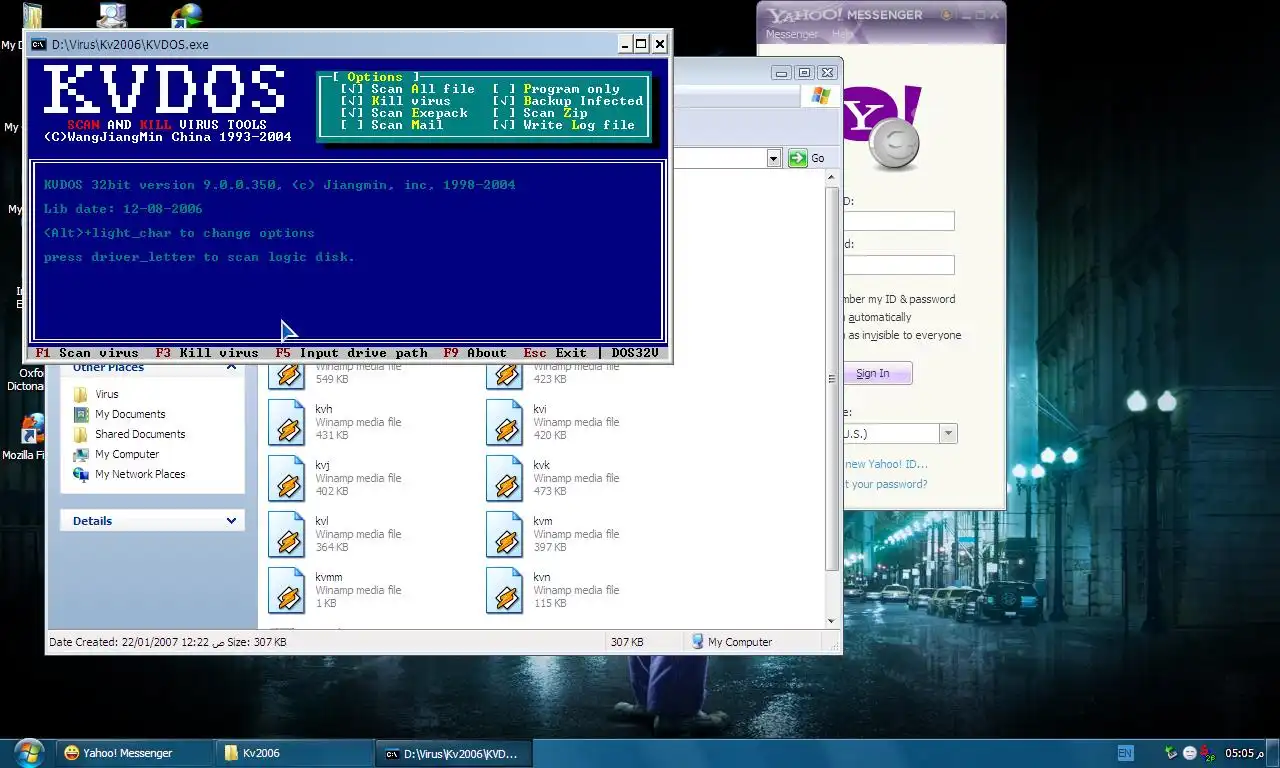Click the Yahoo ID input field

click(x=899, y=221)
